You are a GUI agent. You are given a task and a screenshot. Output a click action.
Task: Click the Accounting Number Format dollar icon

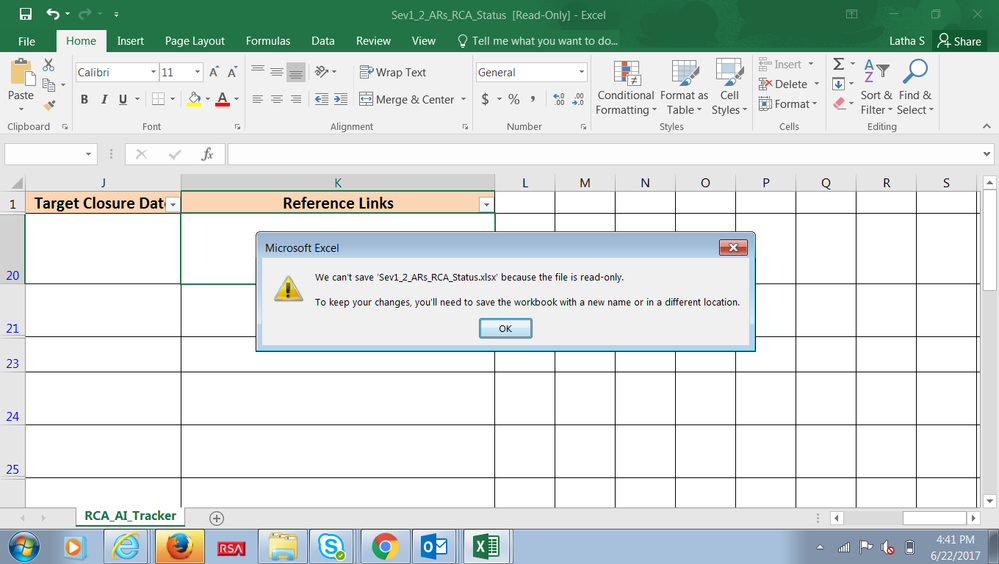tap(485, 99)
